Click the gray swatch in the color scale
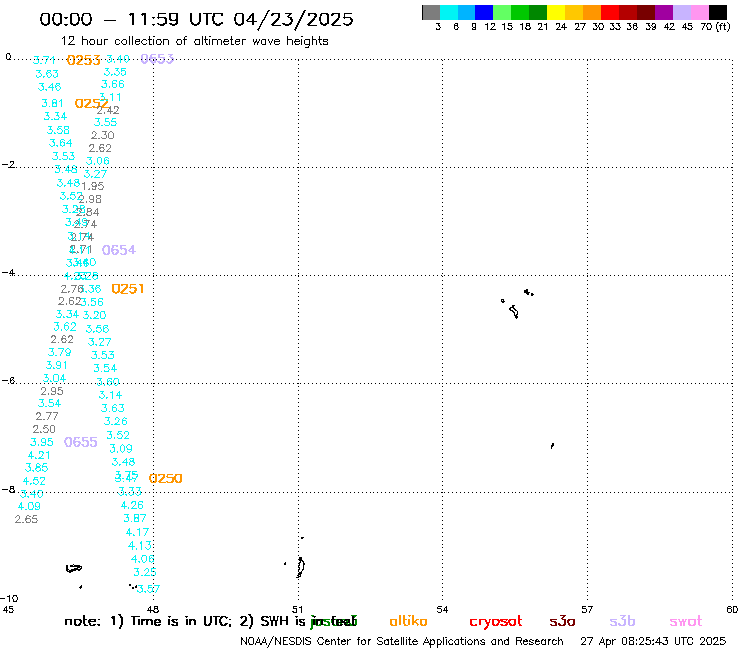 coord(431,12)
